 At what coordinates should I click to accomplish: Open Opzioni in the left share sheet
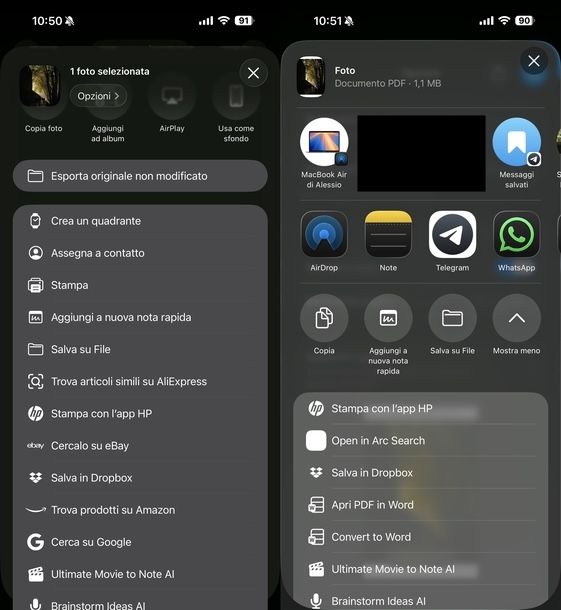98,96
